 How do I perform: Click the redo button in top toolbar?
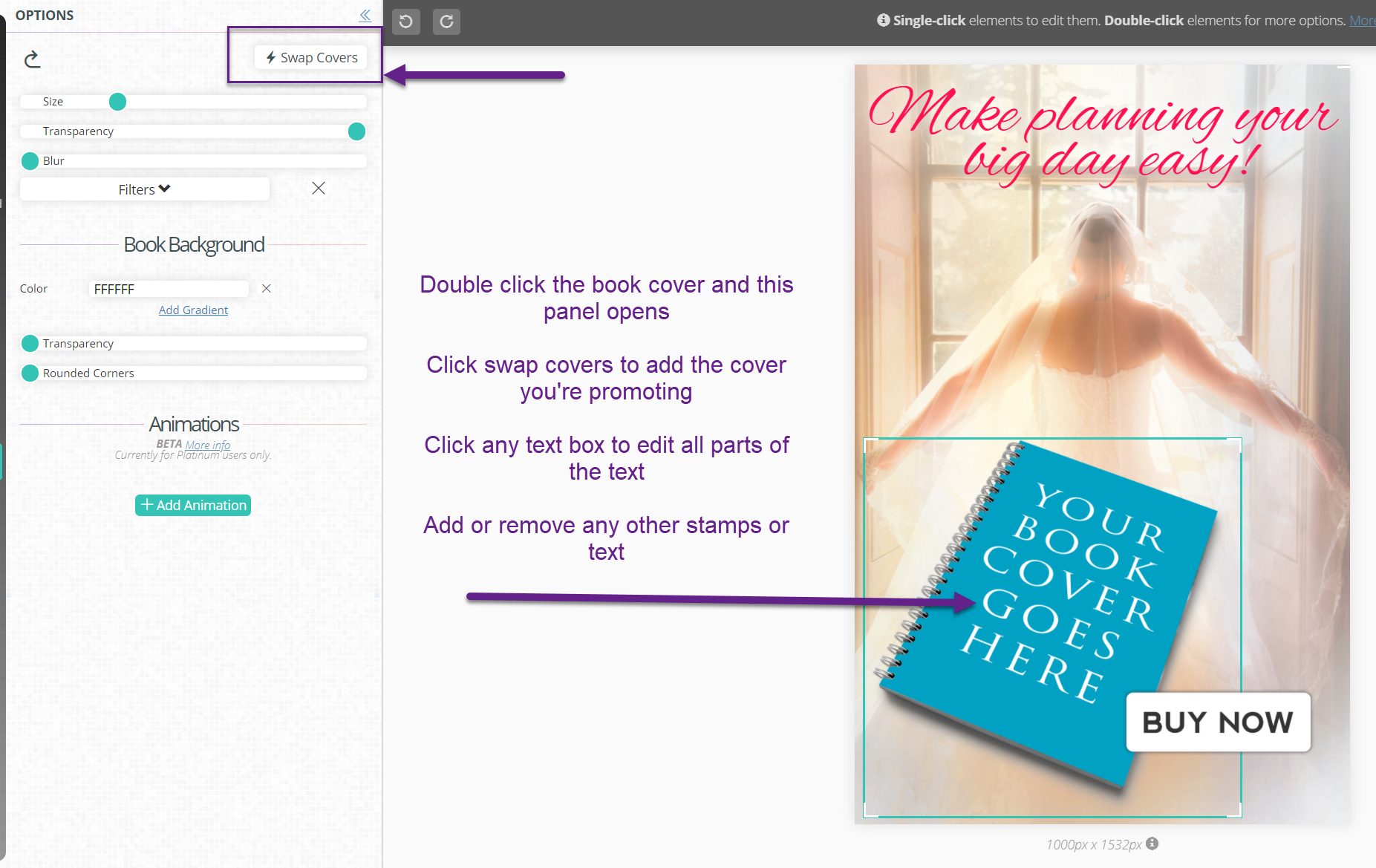click(446, 22)
